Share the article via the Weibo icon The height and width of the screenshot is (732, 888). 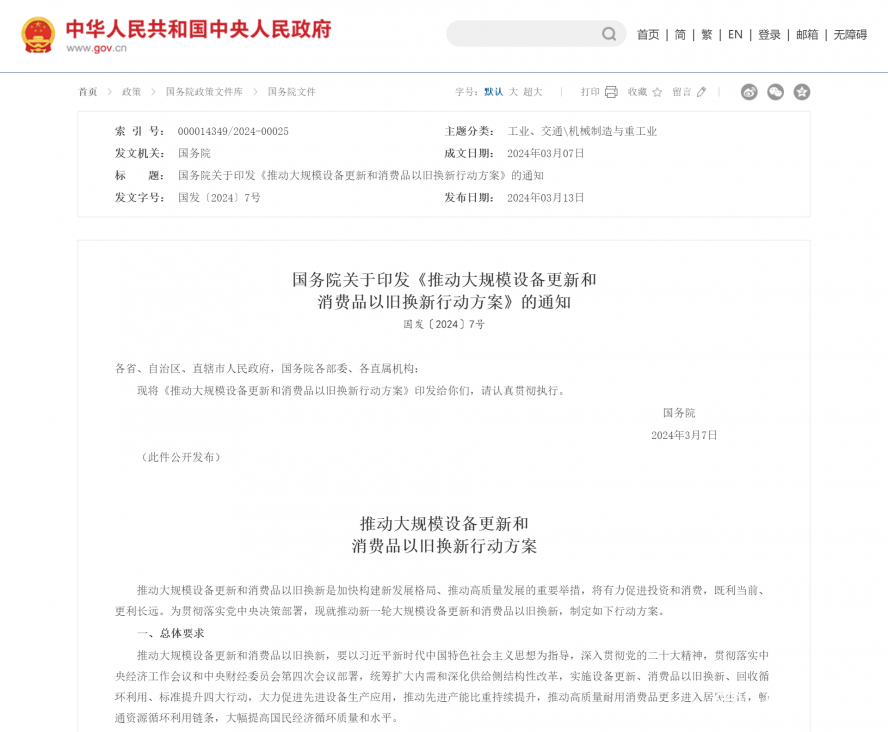(x=749, y=91)
